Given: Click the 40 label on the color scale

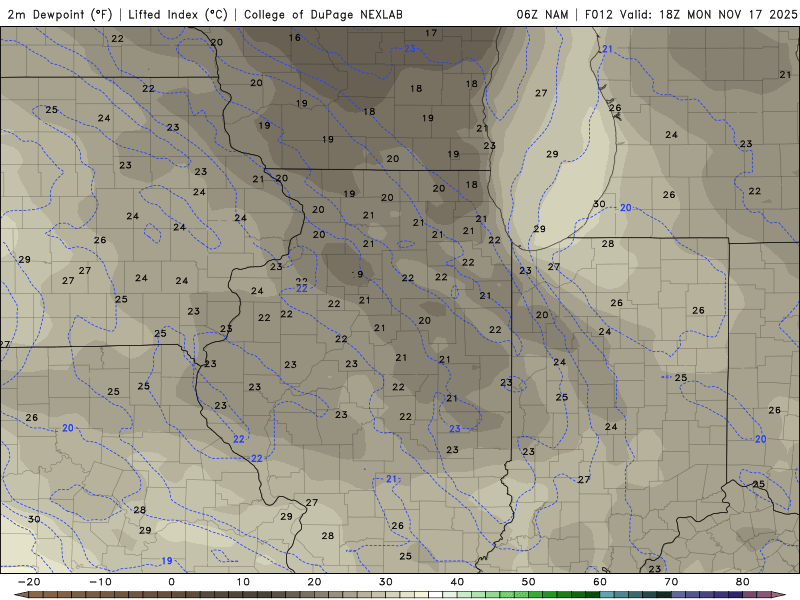Looking at the screenshot, I should (457, 582).
